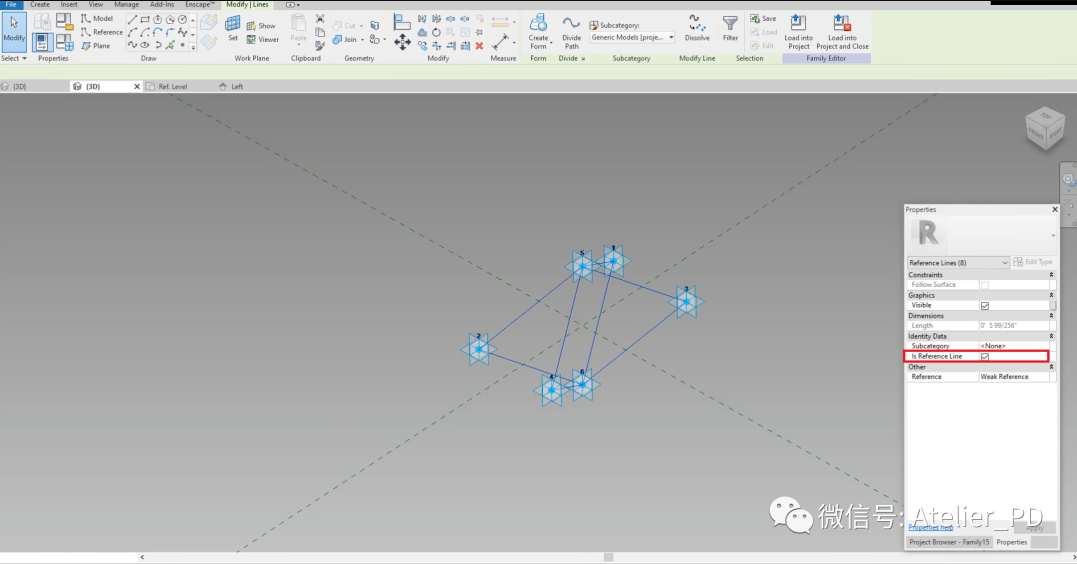Click the Subcategory <None> value field
1077x564 pixels.
pyautogui.click(x=1014, y=346)
